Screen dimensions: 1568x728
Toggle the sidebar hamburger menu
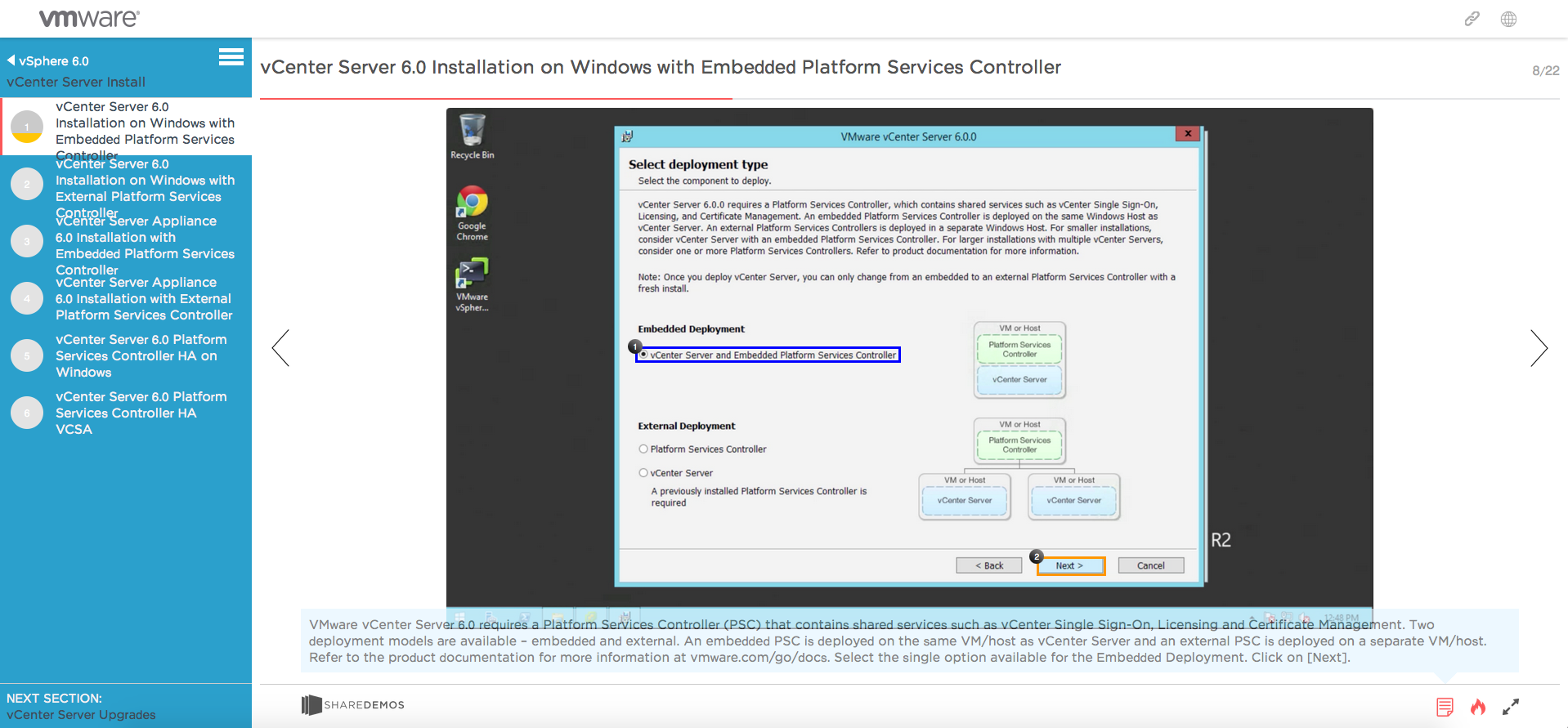tap(231, 56)
